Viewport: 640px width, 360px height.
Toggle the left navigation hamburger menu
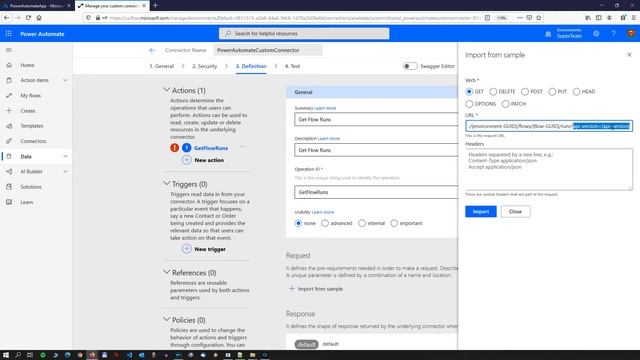pos(9,50)
